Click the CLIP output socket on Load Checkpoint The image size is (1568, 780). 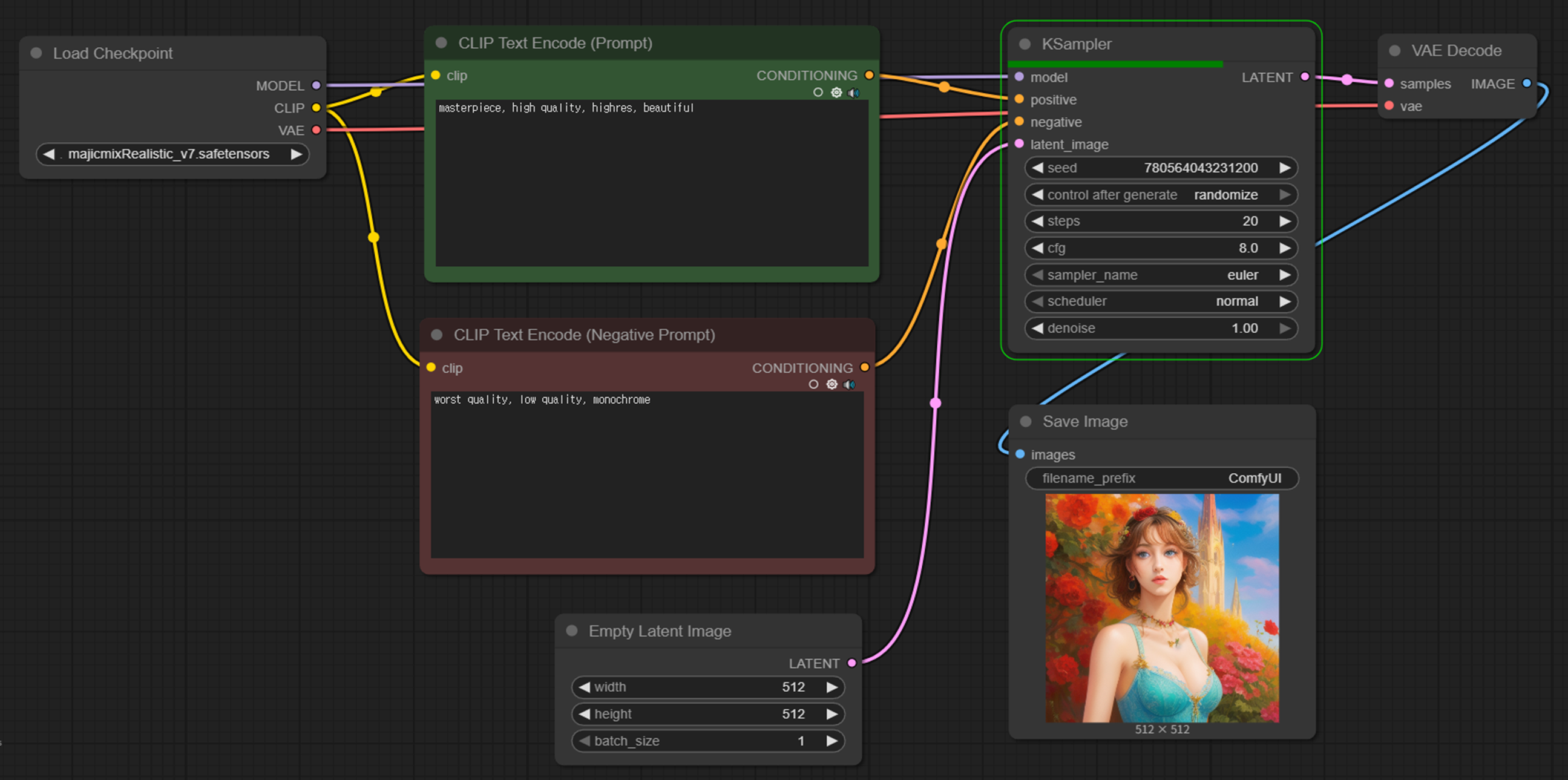pos(316,108)
